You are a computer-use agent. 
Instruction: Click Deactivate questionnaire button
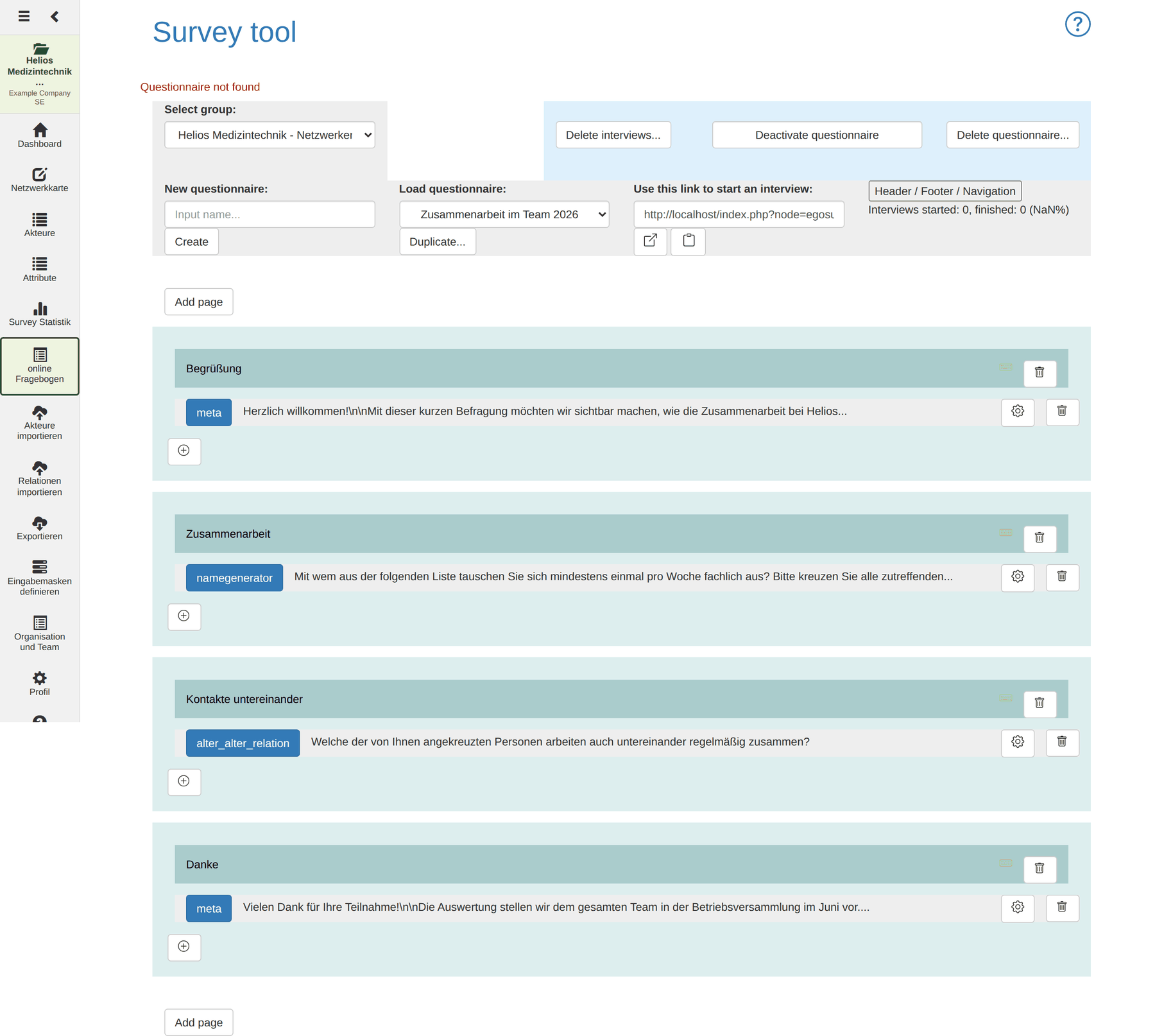click(x=817, y=135)
